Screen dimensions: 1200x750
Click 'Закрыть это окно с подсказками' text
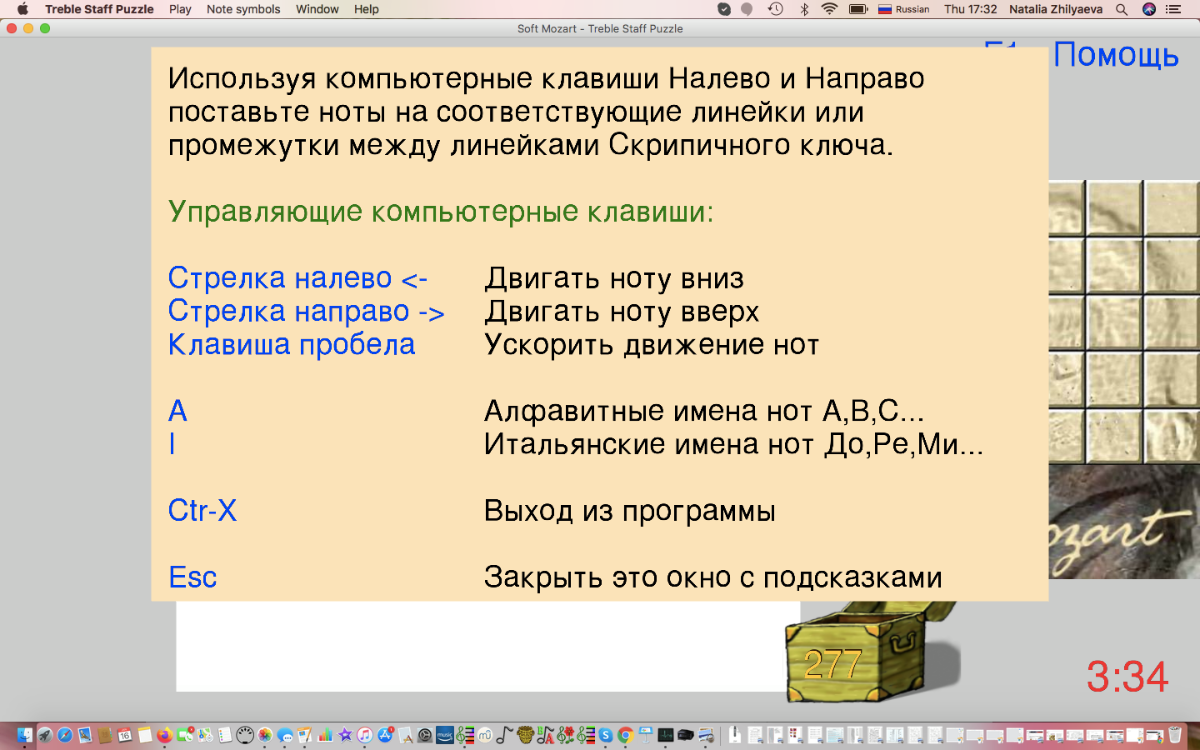tap(713, 577)
